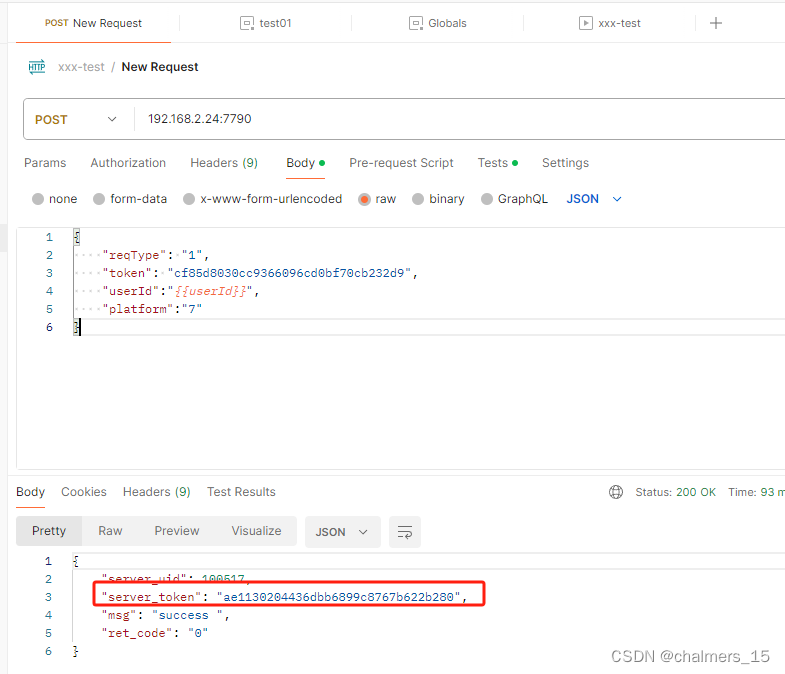
Task: Switch to the test01 tab
Action: point(266,23)
